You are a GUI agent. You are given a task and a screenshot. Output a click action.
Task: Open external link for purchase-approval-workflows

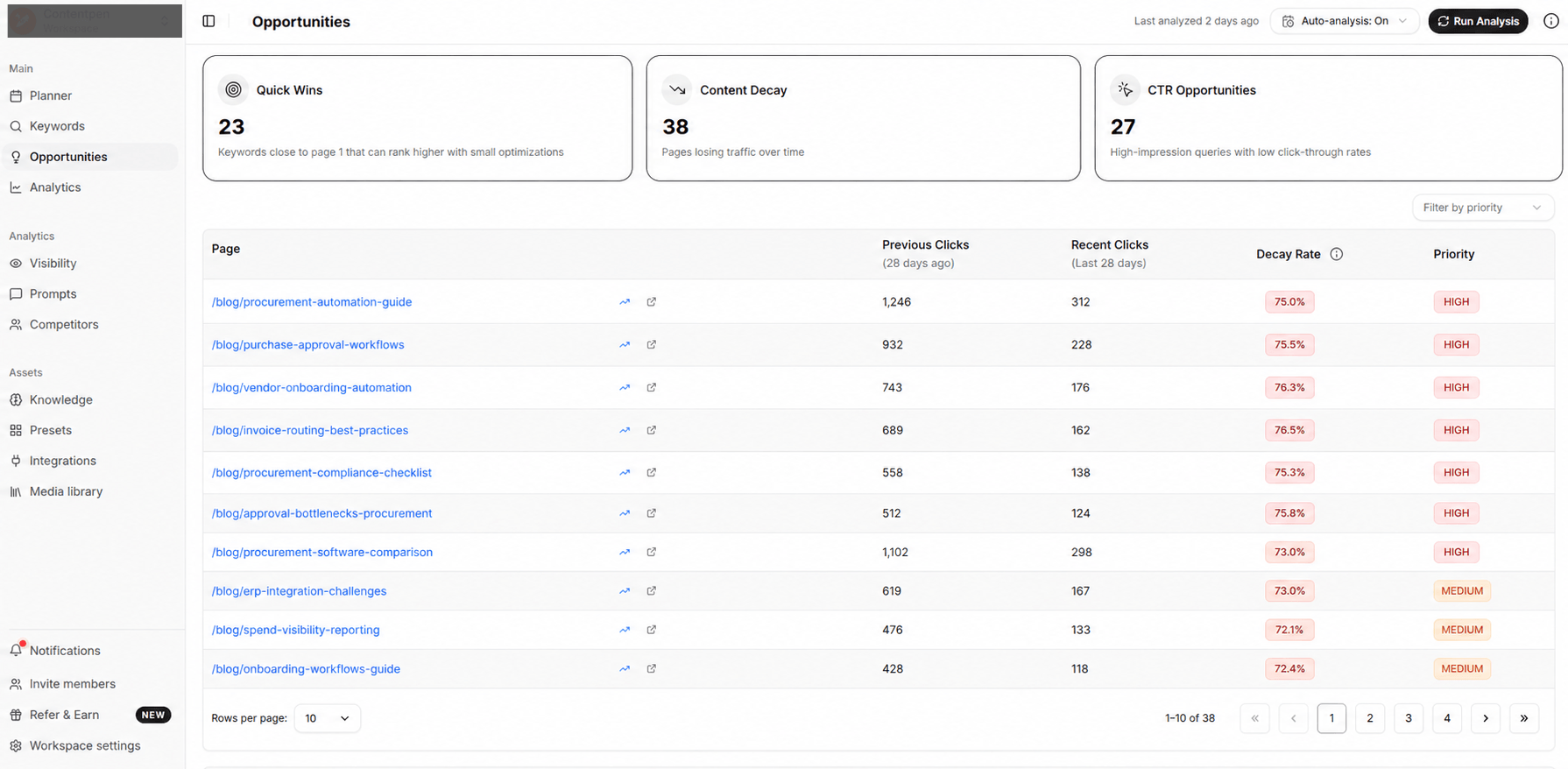coord(652,345)
